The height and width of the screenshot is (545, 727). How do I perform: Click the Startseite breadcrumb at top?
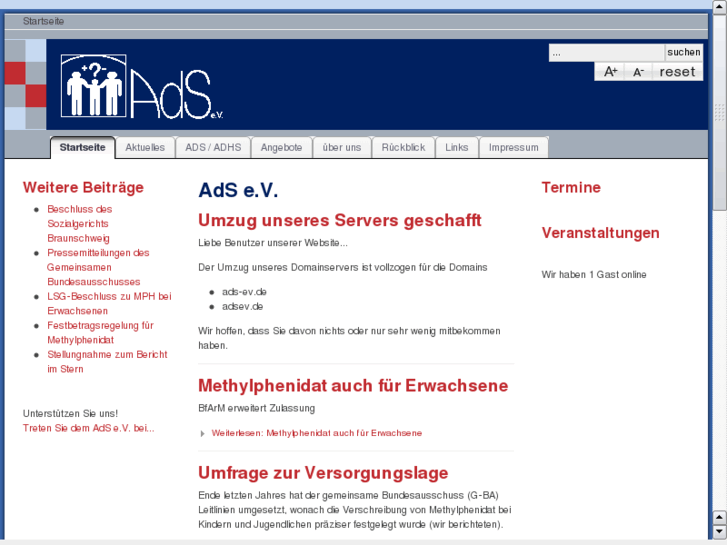coord(44,21)
